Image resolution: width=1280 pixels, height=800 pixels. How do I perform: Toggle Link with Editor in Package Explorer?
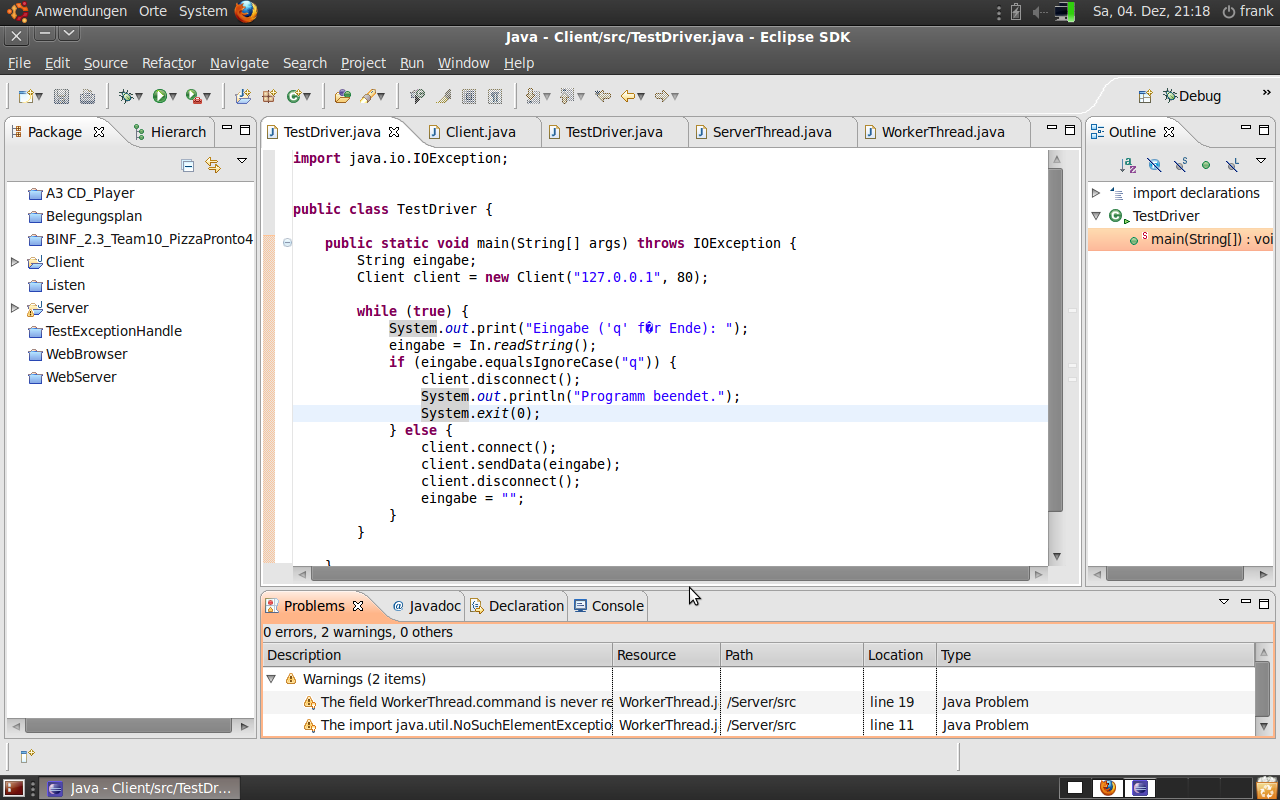(212, 165)
